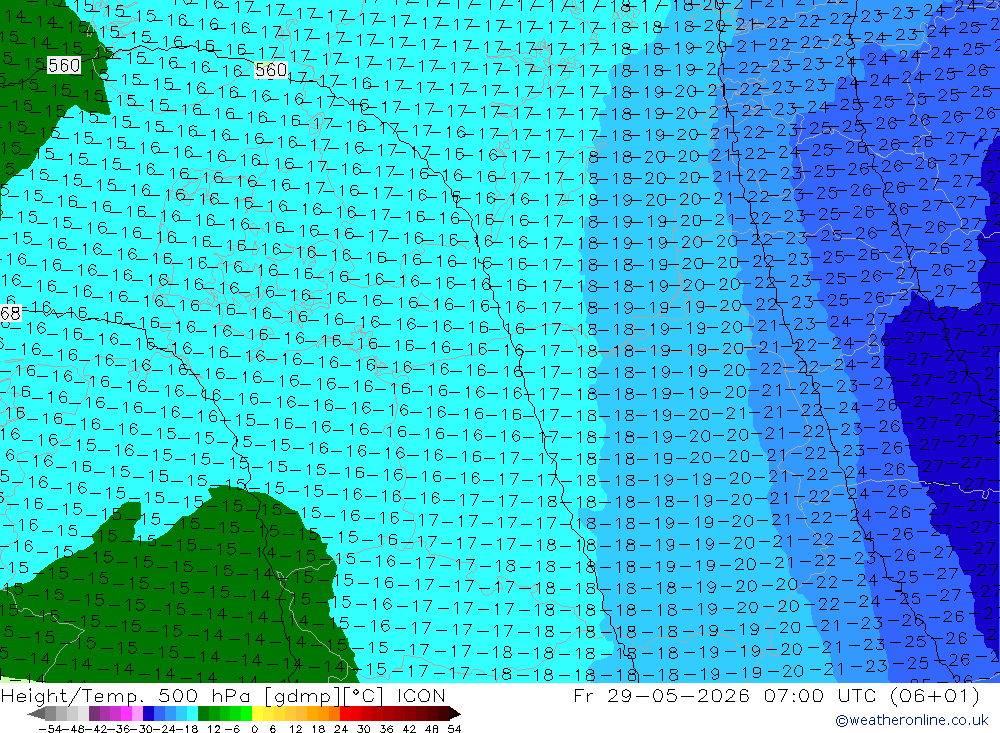Click the '54' legend value at the warm end
This screenshot has width=1000, height=733.
(x=454, y=729)
